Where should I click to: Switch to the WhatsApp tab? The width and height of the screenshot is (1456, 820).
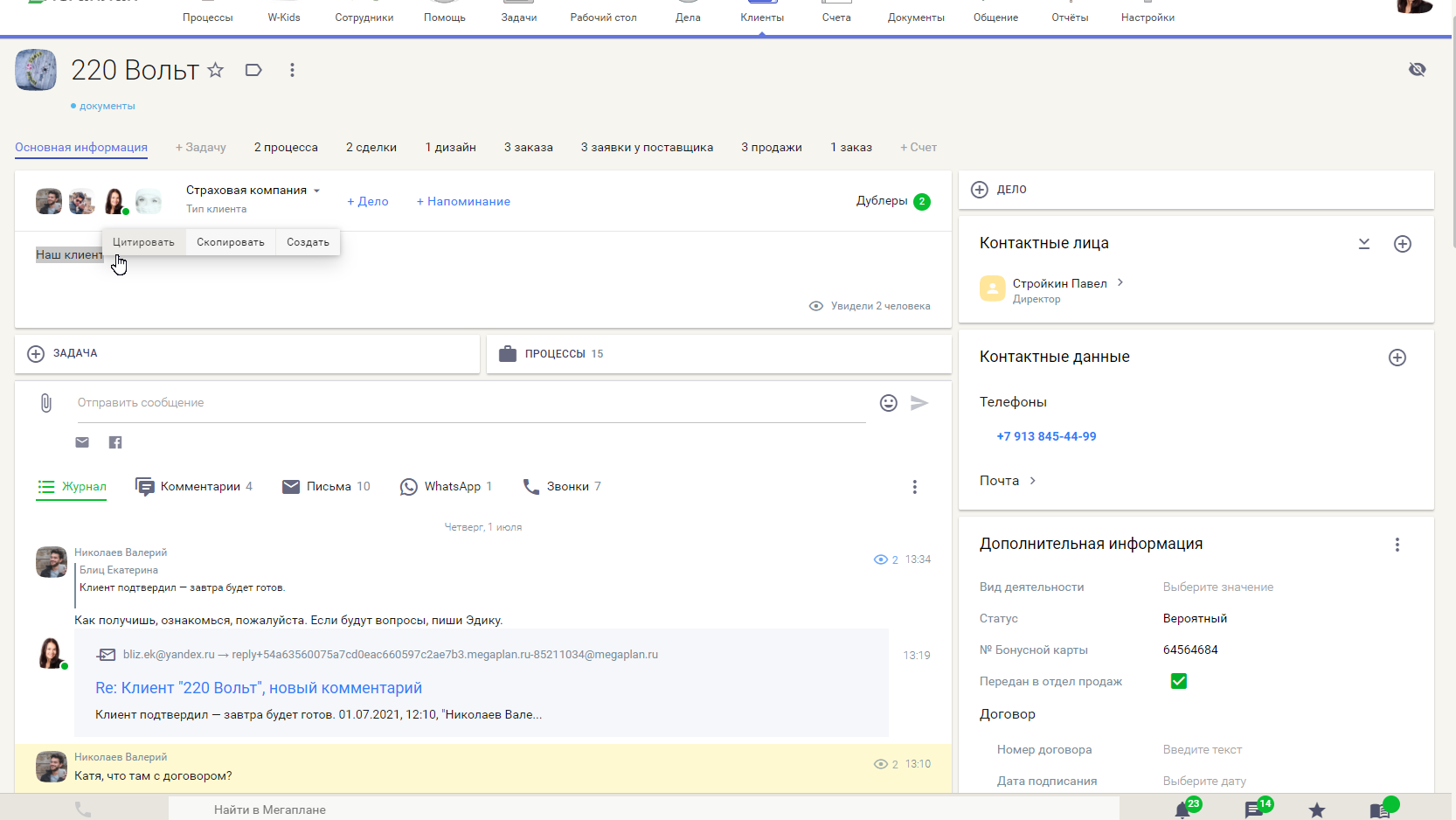(x=446, y=487)
